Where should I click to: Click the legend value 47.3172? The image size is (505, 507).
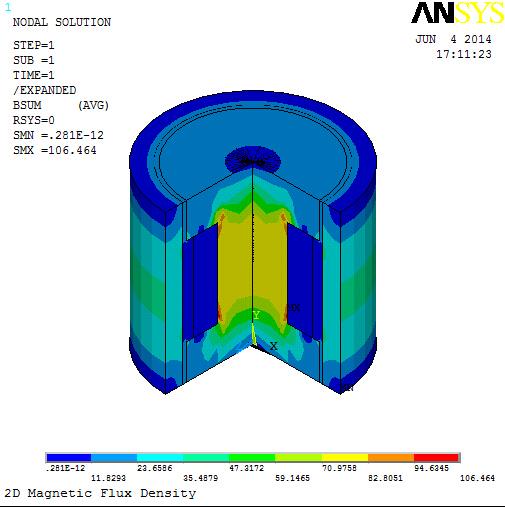[x=247, y=468]
